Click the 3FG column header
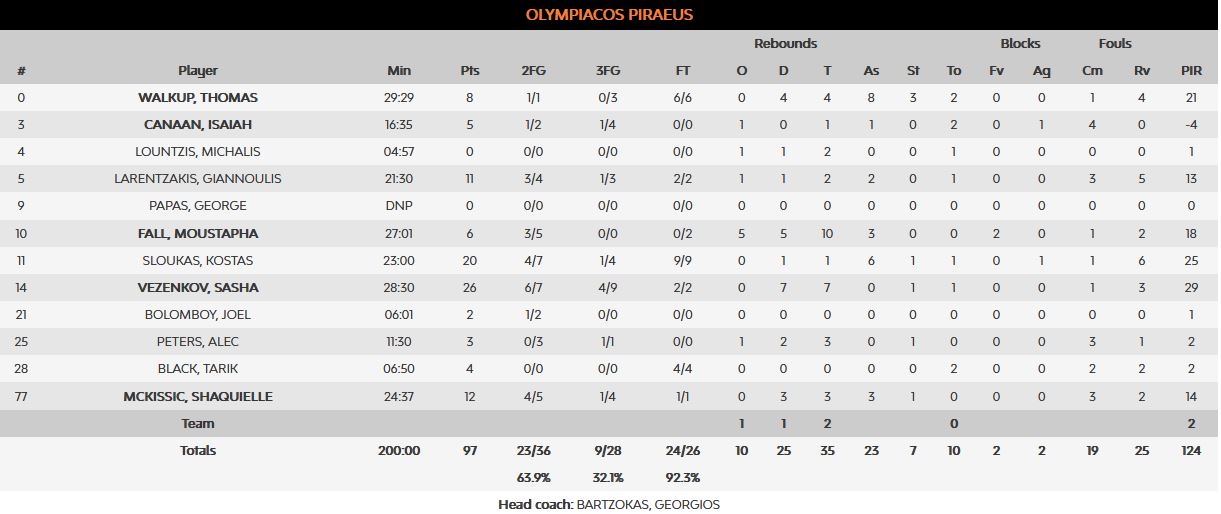The image size is (1221, 514). pos(607,71)
